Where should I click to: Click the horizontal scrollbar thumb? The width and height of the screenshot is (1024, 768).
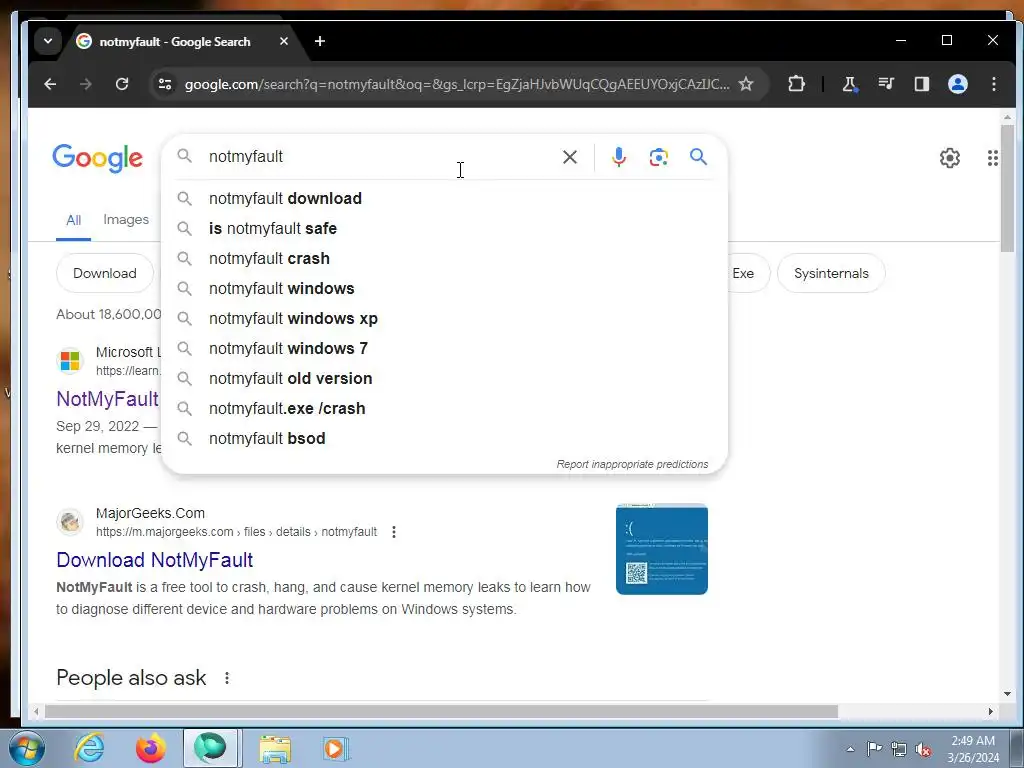point(441,712)
